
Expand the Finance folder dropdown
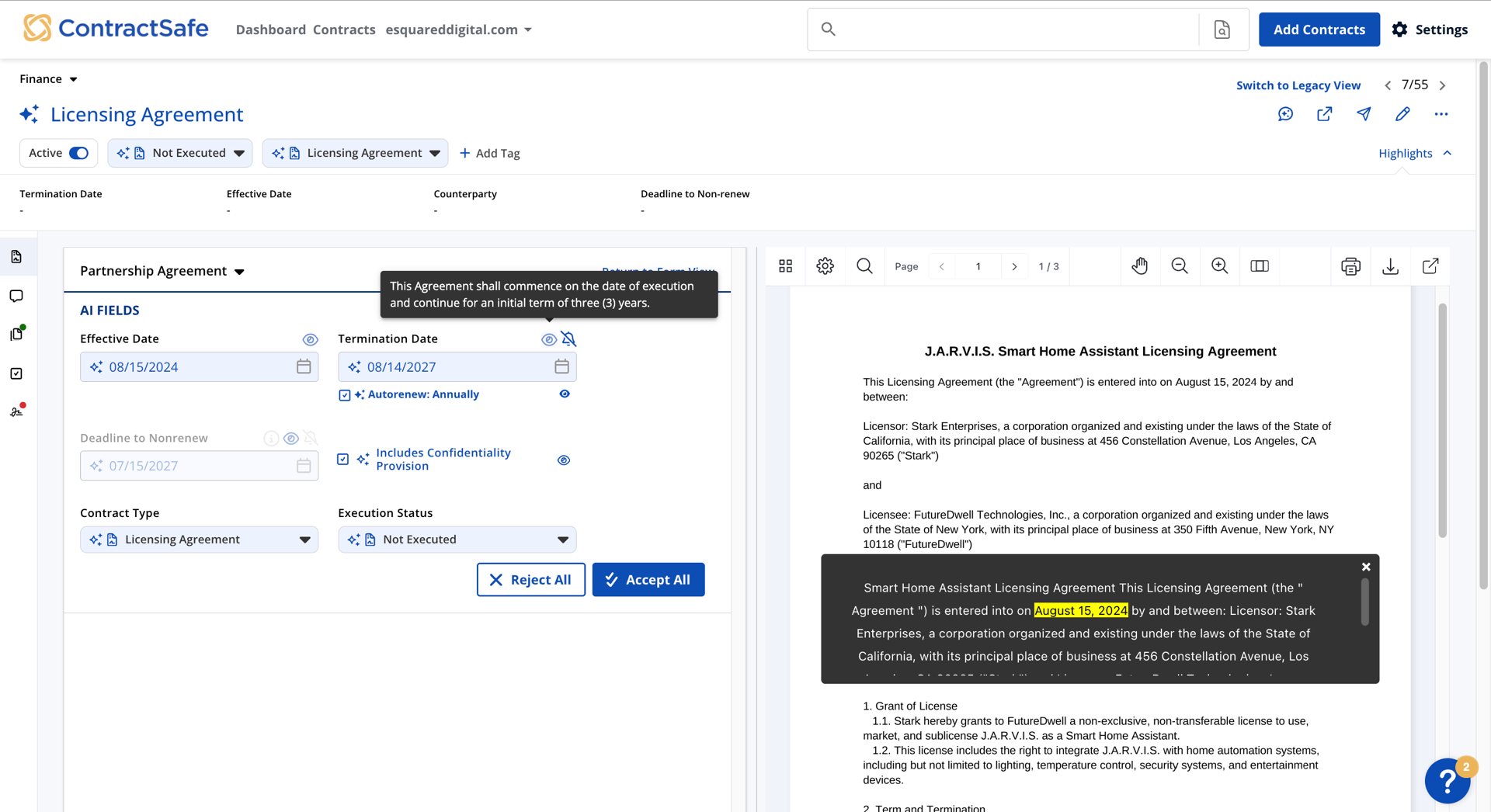coord(48,79)
